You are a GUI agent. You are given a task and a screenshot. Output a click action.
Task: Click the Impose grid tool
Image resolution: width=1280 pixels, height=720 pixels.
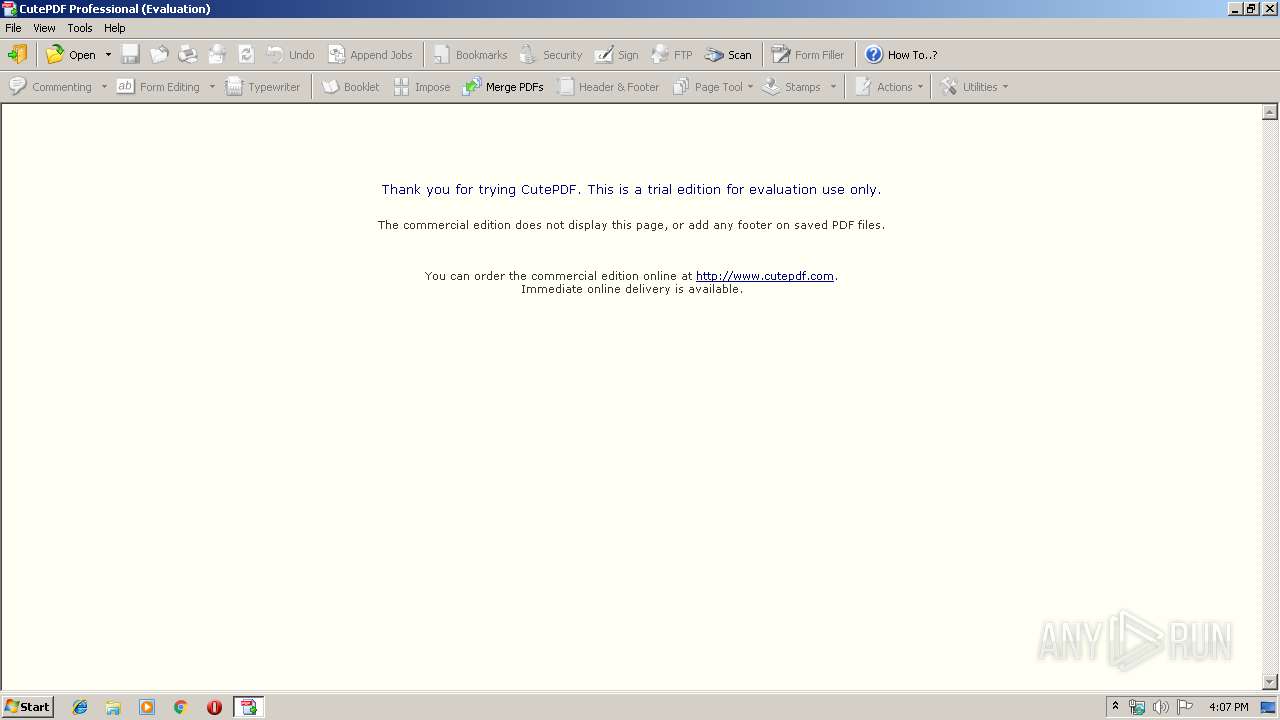(421, 87)
